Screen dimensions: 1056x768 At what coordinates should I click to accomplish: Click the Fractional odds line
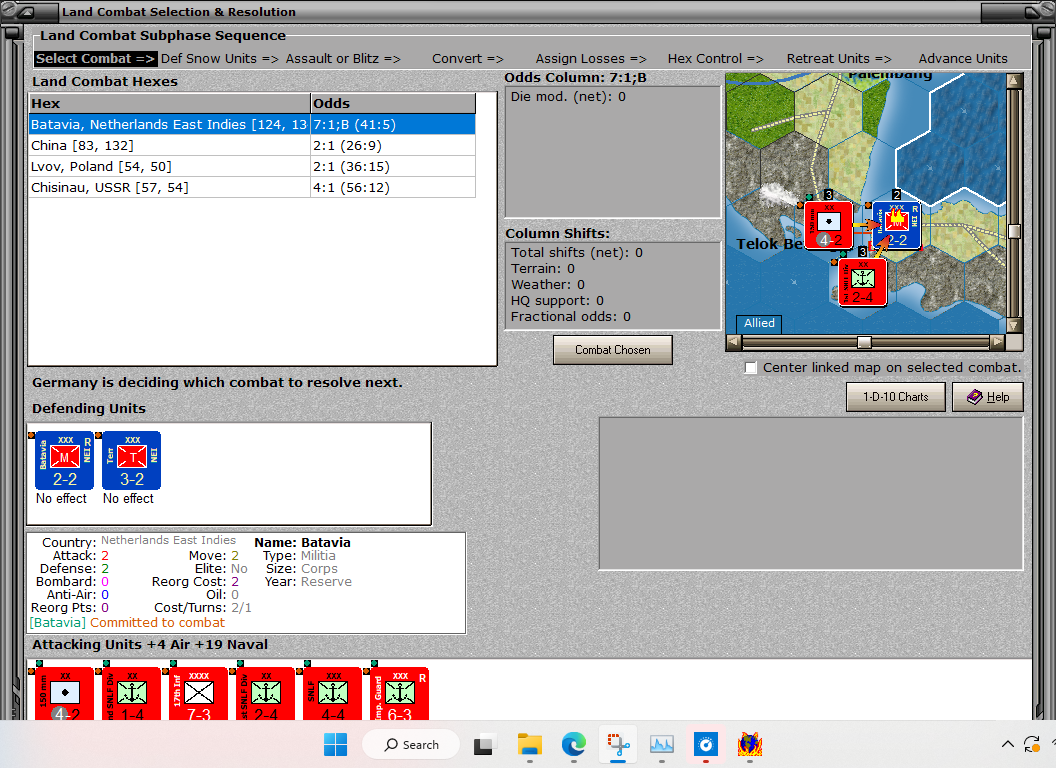570,317
